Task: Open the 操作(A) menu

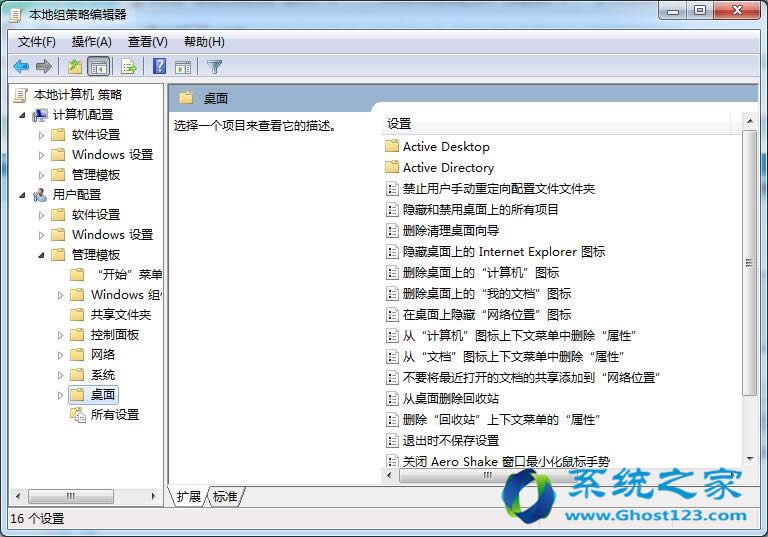Action: click(x=92, y=42)
